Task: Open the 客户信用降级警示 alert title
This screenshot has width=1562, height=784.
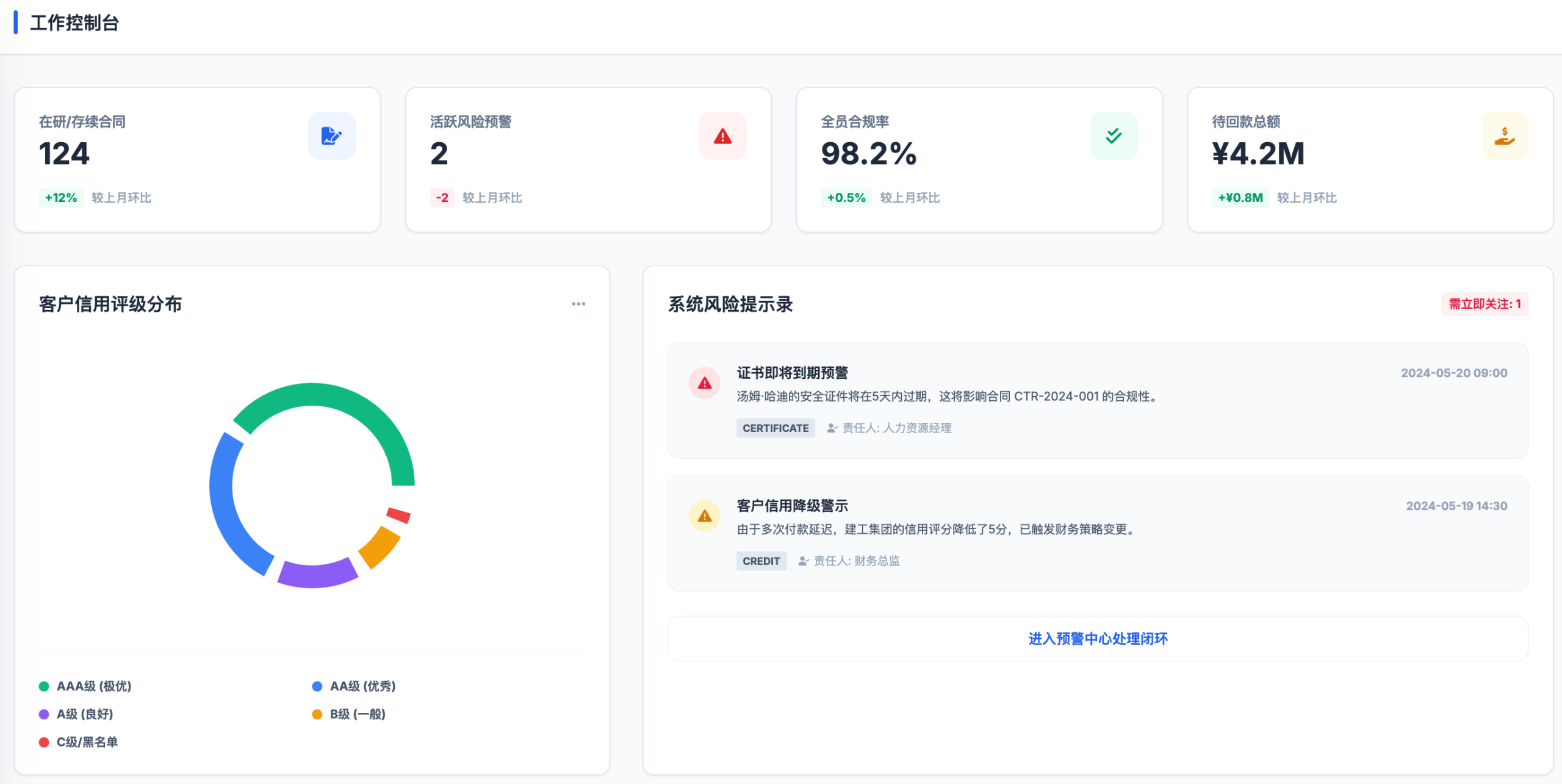Action: pos(792,506)
